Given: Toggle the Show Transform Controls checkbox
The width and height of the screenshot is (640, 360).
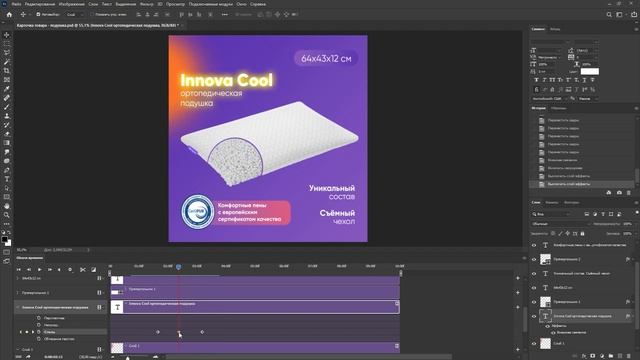Looking at the screenshot, I should click(x=92, y=14).
